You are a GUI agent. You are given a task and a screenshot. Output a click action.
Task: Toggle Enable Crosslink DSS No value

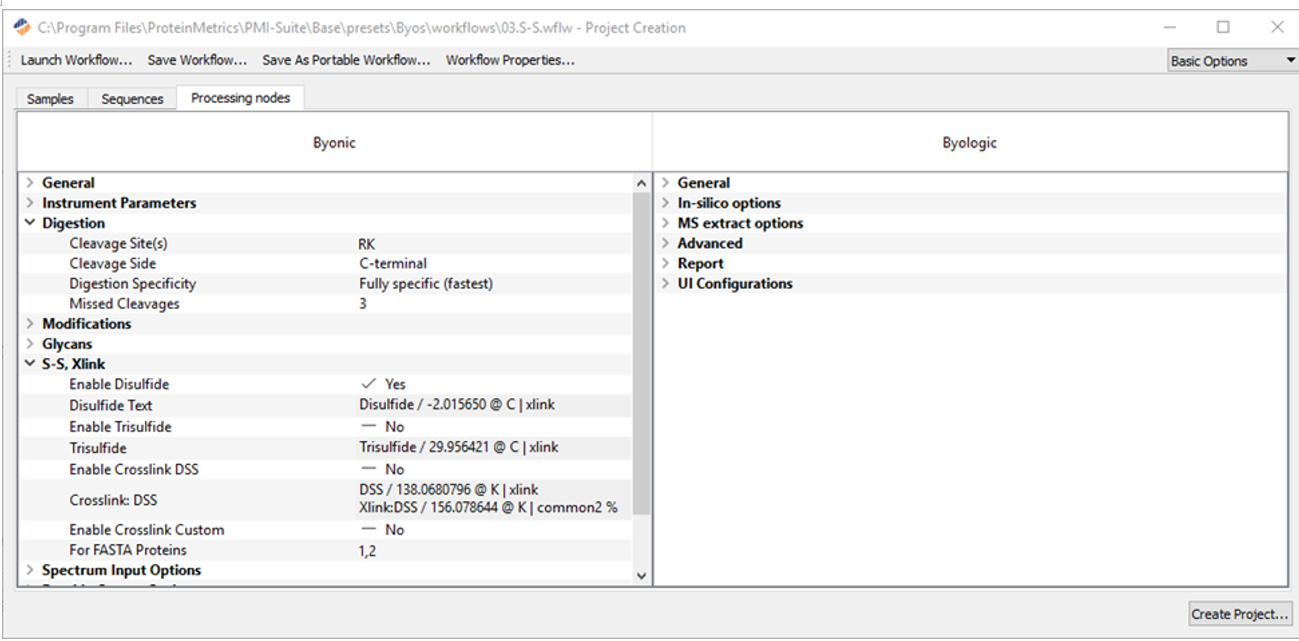point(382,469)
